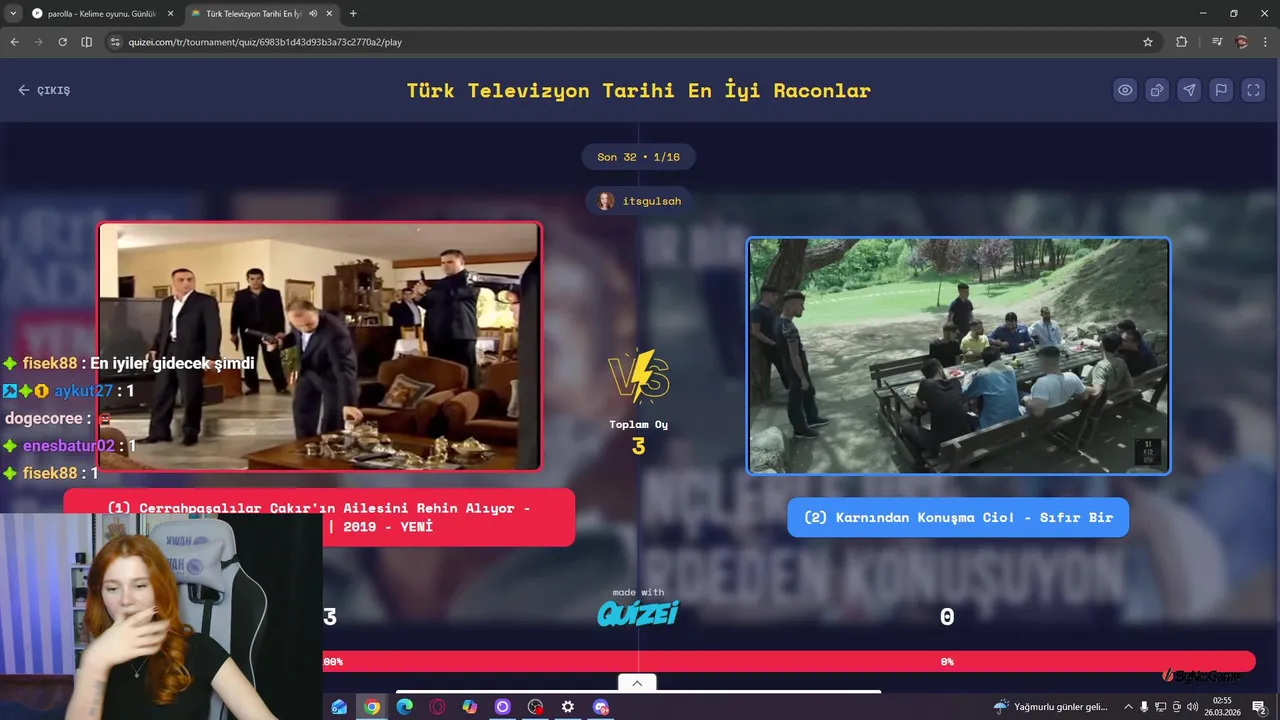Click the dice random icon in quiz header
This screenshot has width=1280, height=720.
[1157, 90]
